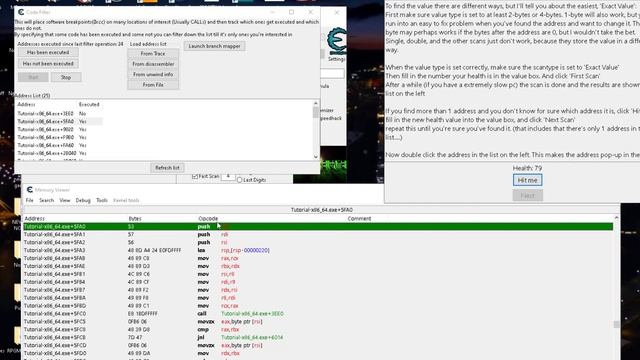Open the View menu in Memory Viewer
This screenshot has height=360, width=640.
point(64,200)
